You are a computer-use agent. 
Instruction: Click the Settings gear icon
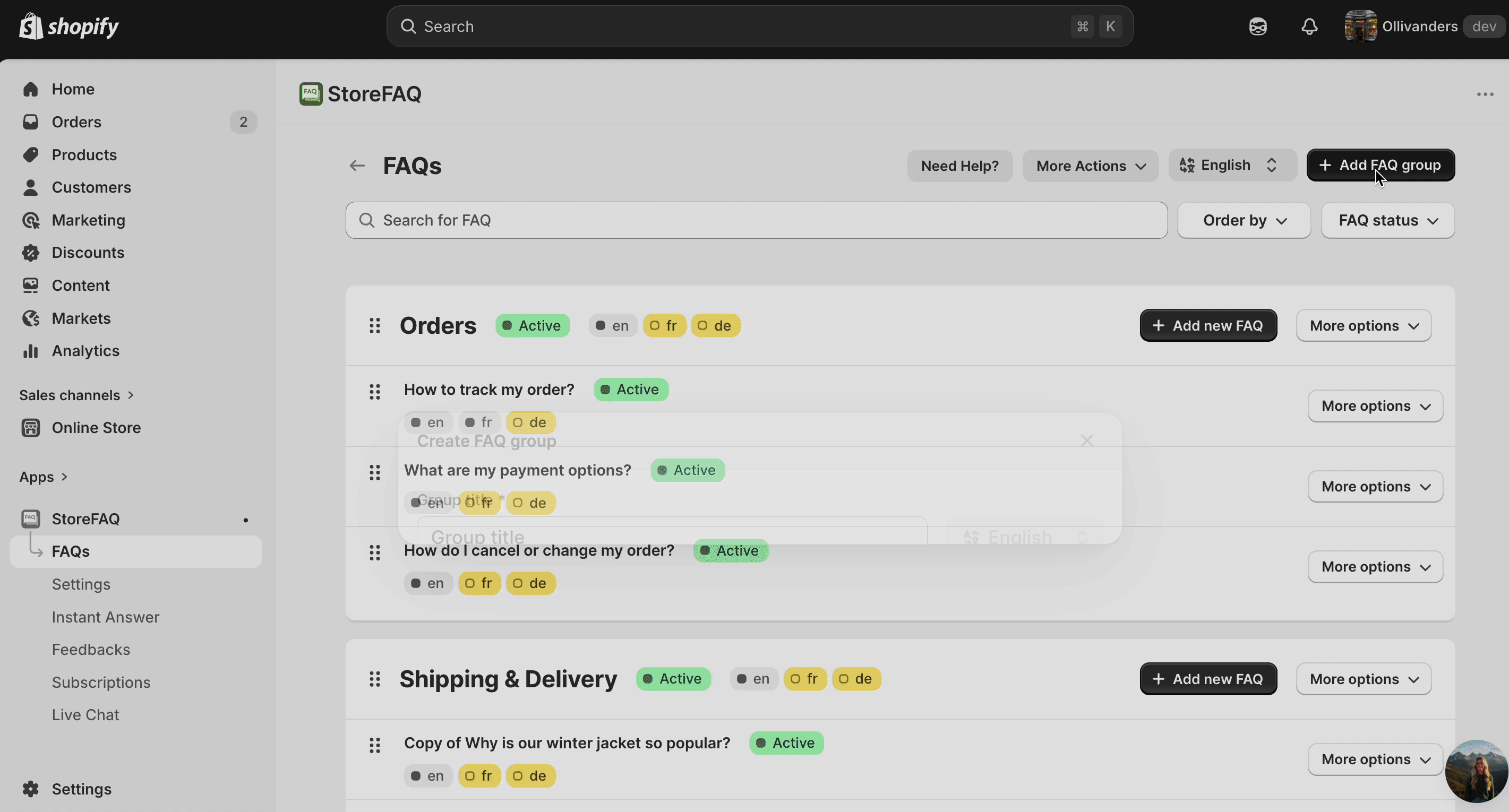click(30, 789)
